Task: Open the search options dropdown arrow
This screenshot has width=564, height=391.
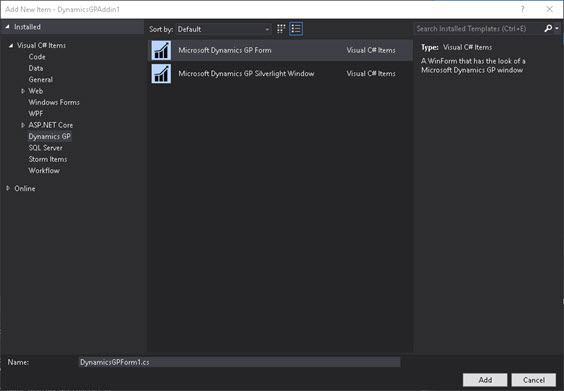Action: (557, 28)
